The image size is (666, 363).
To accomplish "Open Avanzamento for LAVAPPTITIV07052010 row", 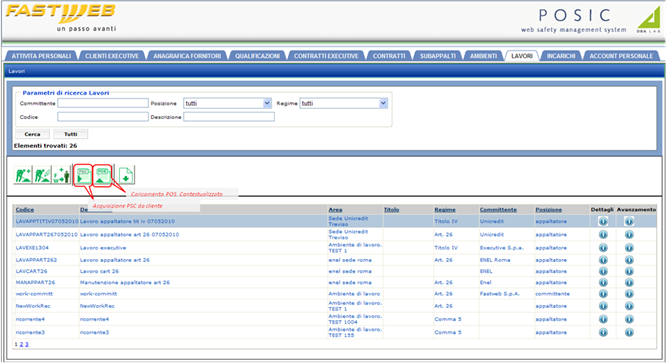I will 629,221.
